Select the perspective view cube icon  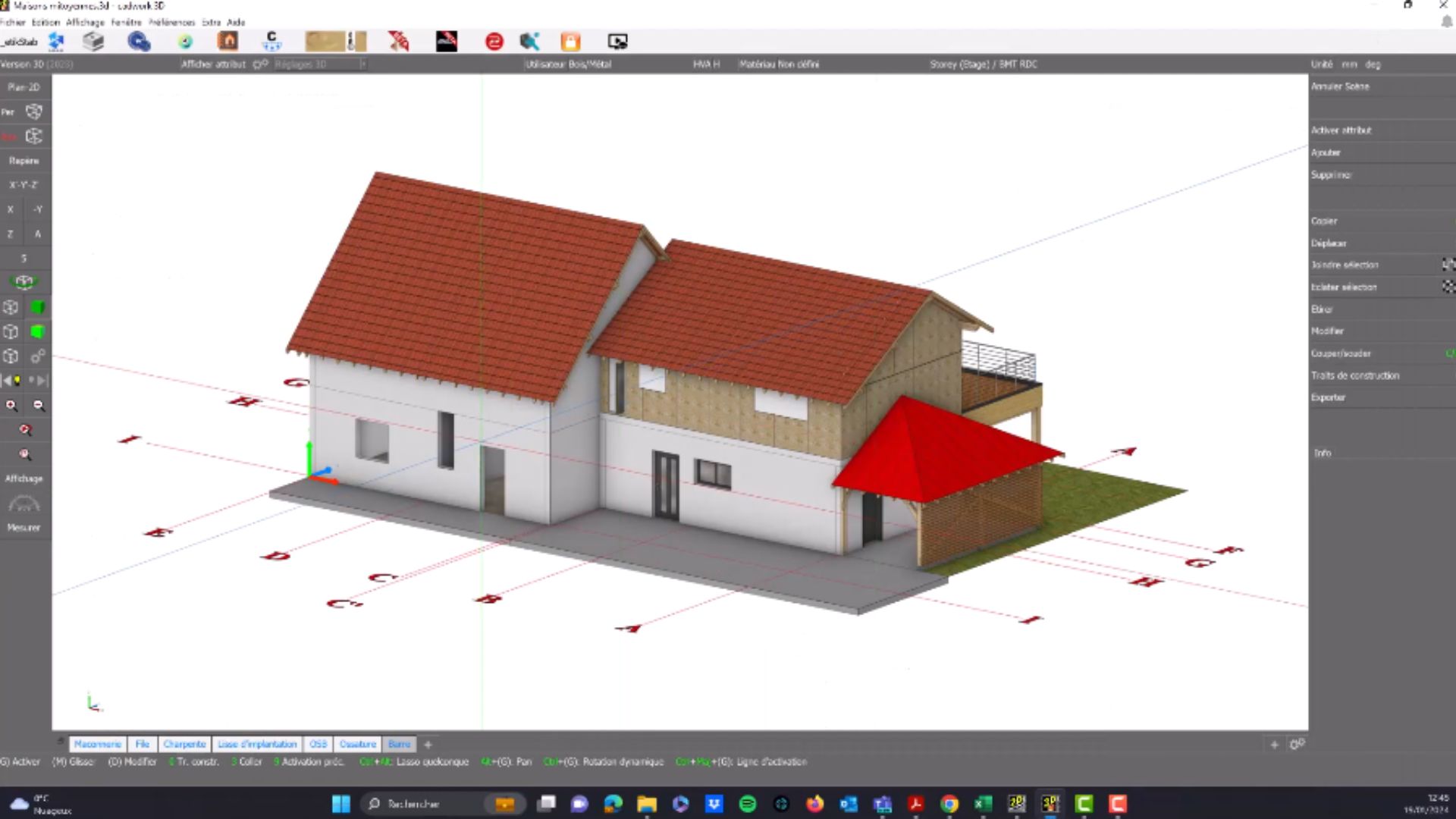point(34,112)
